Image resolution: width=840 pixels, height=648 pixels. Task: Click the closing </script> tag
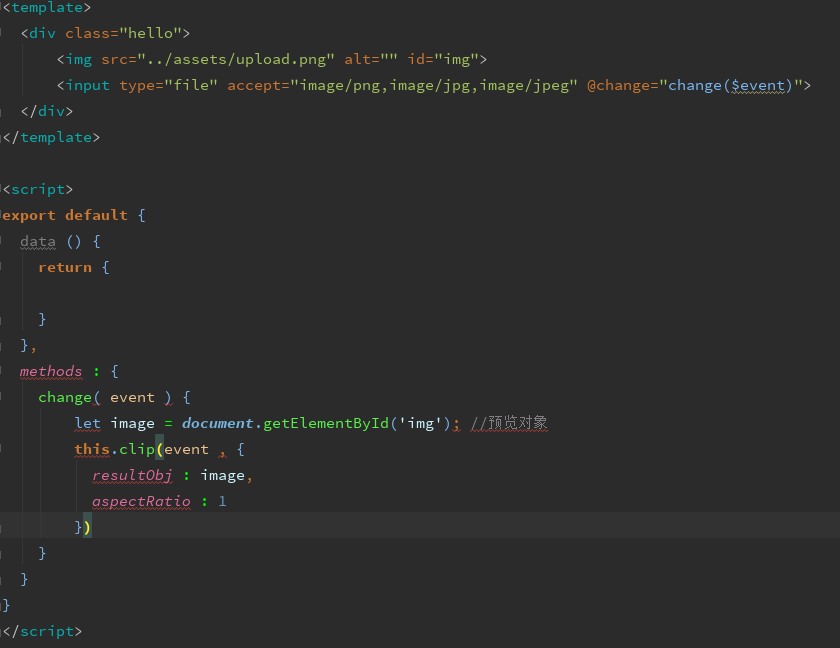[42, 631]
